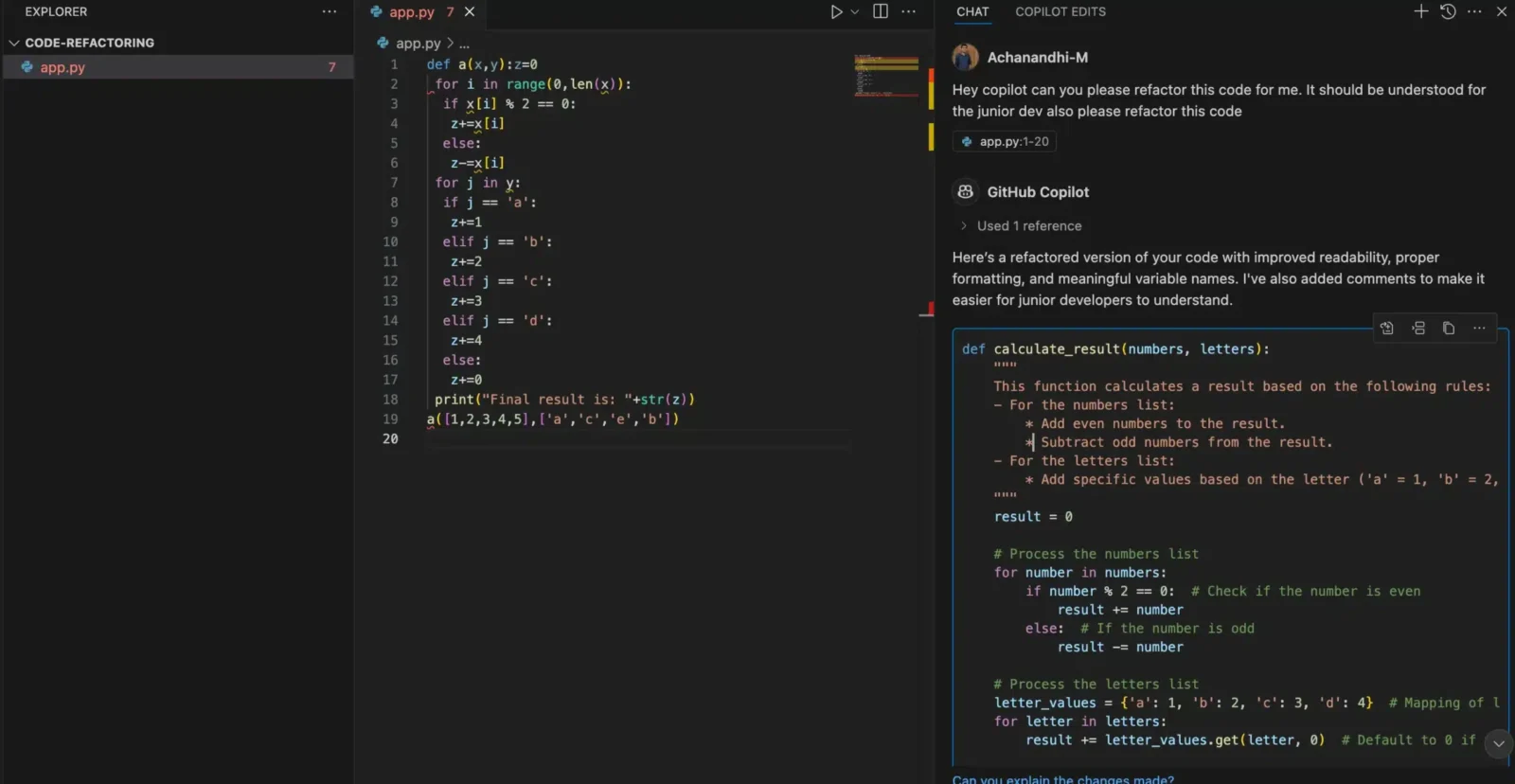Click 'def calculate_result(numbers, letters):' in chat code
Image resolution: width=1515 pixels, height=784 pixels.
pos(1115,348)
